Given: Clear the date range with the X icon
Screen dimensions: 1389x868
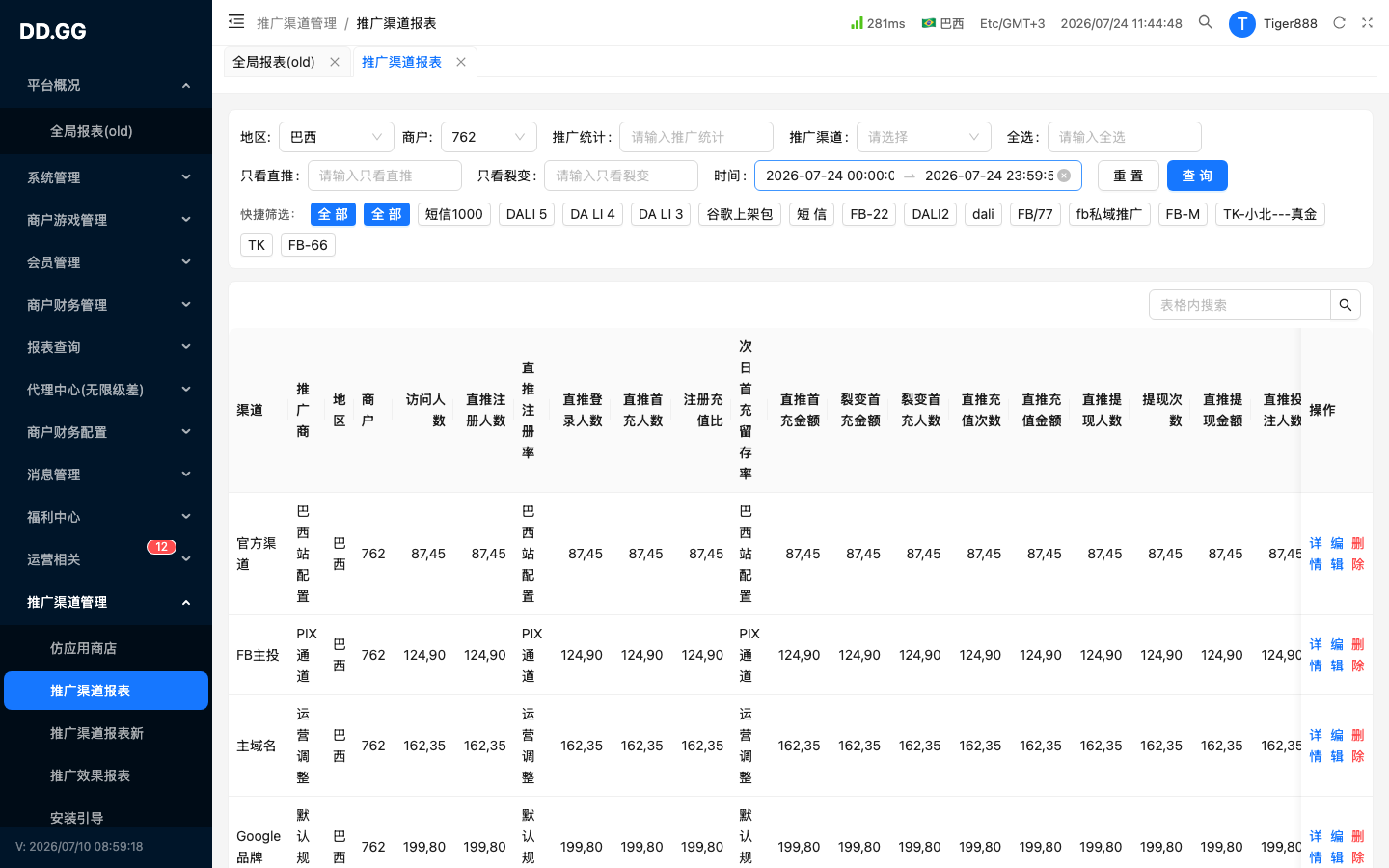Looking at the screenshot, I should click(x=1064, y=176).
